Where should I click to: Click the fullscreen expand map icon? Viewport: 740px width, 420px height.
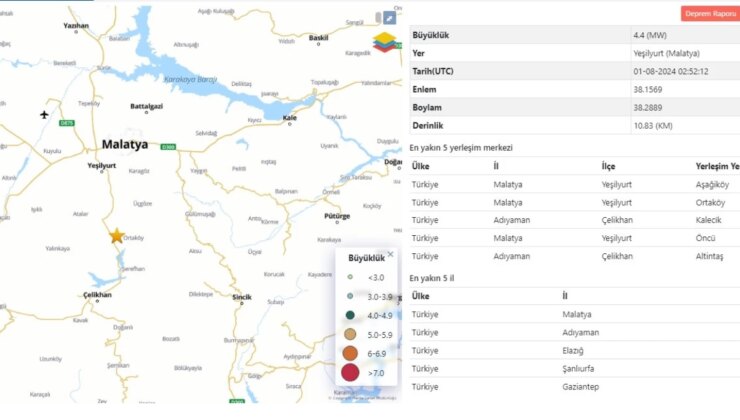point(389,18)
